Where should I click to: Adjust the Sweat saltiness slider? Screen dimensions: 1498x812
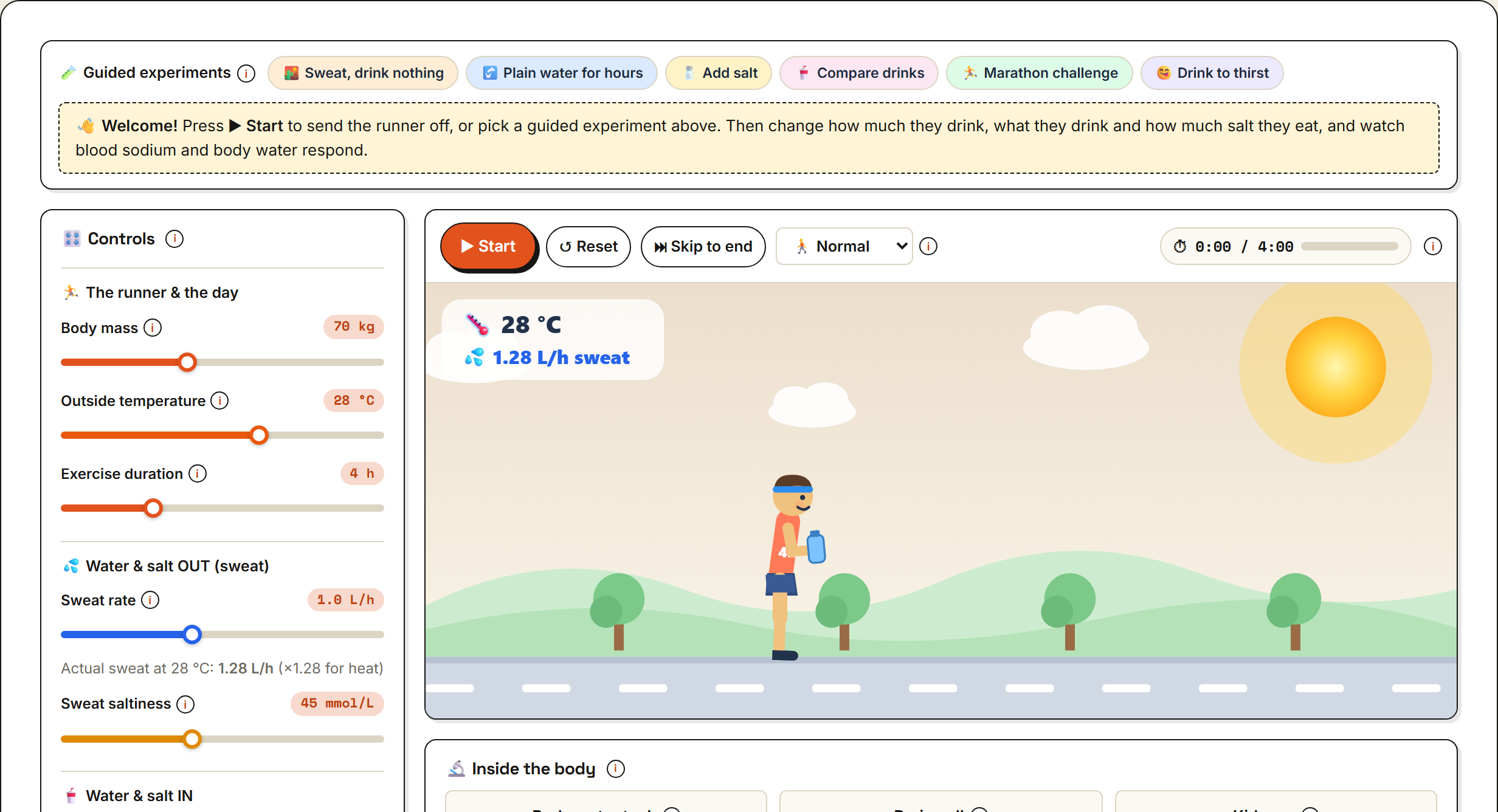tap(223, 739)
